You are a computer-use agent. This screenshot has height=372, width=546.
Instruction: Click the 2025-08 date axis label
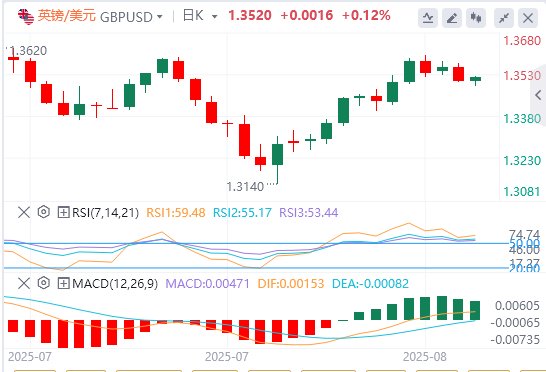[x=424, y=357]
